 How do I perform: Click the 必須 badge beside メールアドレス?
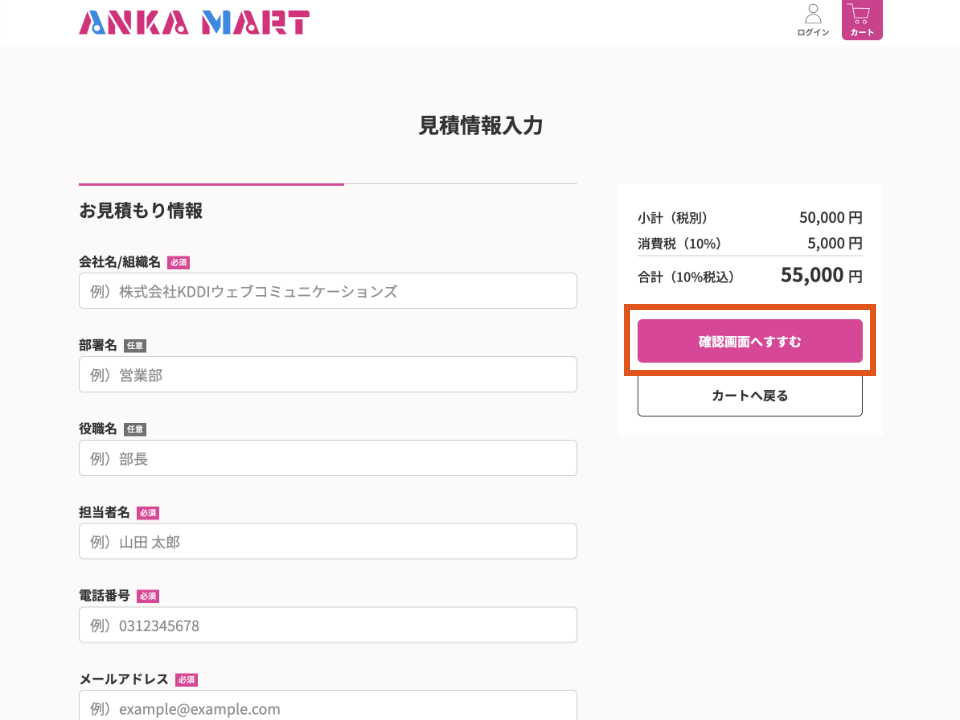(x=186, y=680)
